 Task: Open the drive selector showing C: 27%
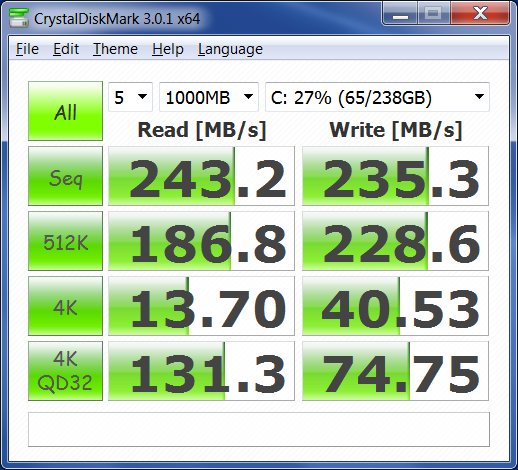coord(377,97)
